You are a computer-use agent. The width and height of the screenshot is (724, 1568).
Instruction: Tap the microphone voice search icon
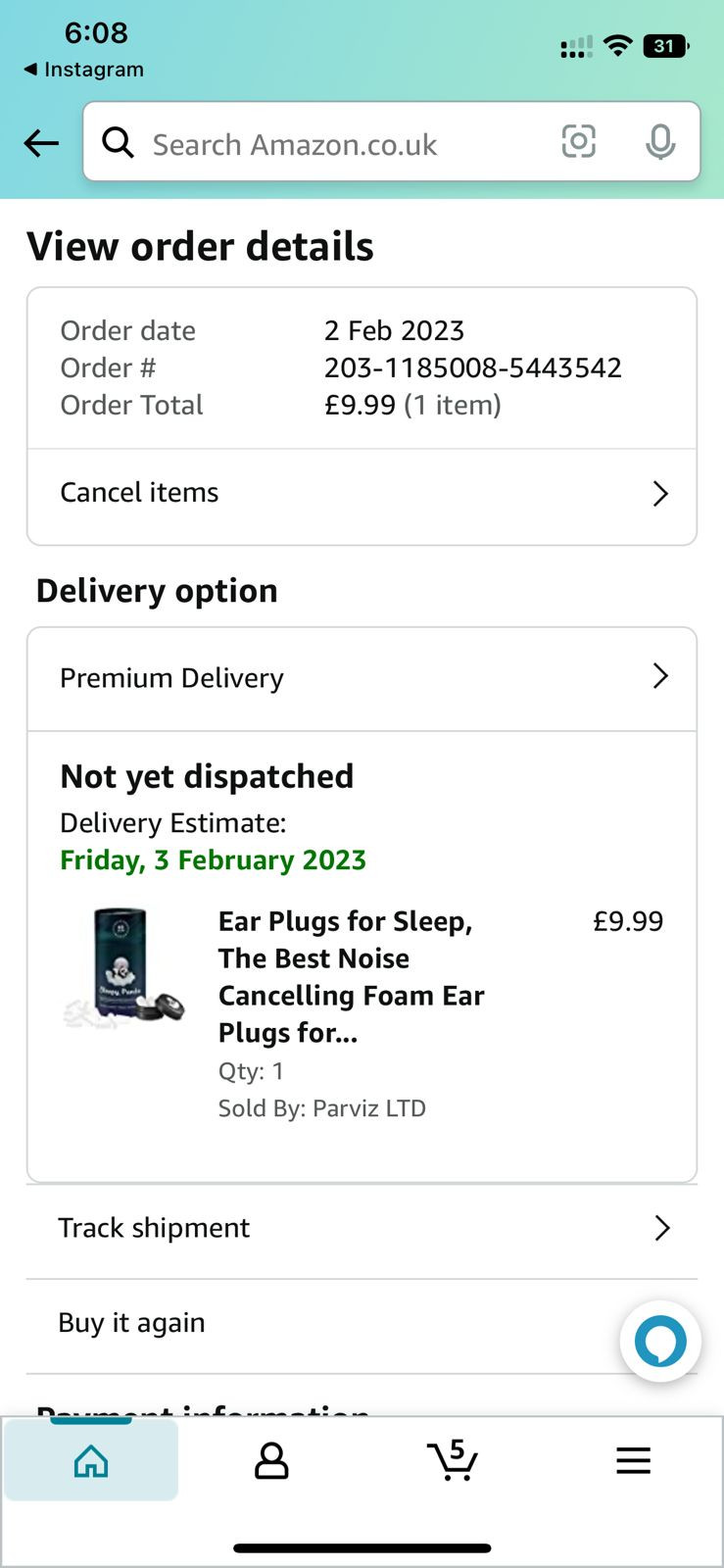660,142
